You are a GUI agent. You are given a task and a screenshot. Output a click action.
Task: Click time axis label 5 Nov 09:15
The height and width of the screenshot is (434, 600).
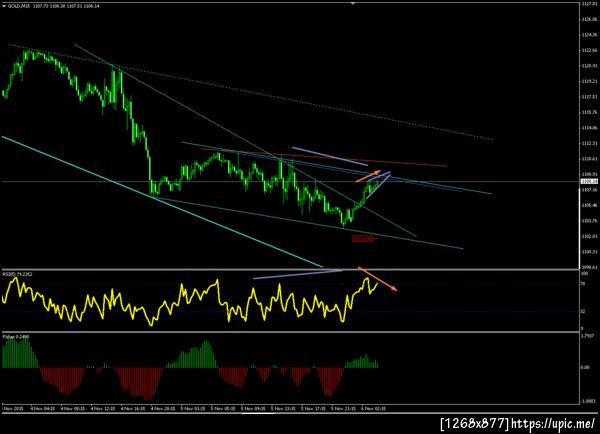coord(253,409)
